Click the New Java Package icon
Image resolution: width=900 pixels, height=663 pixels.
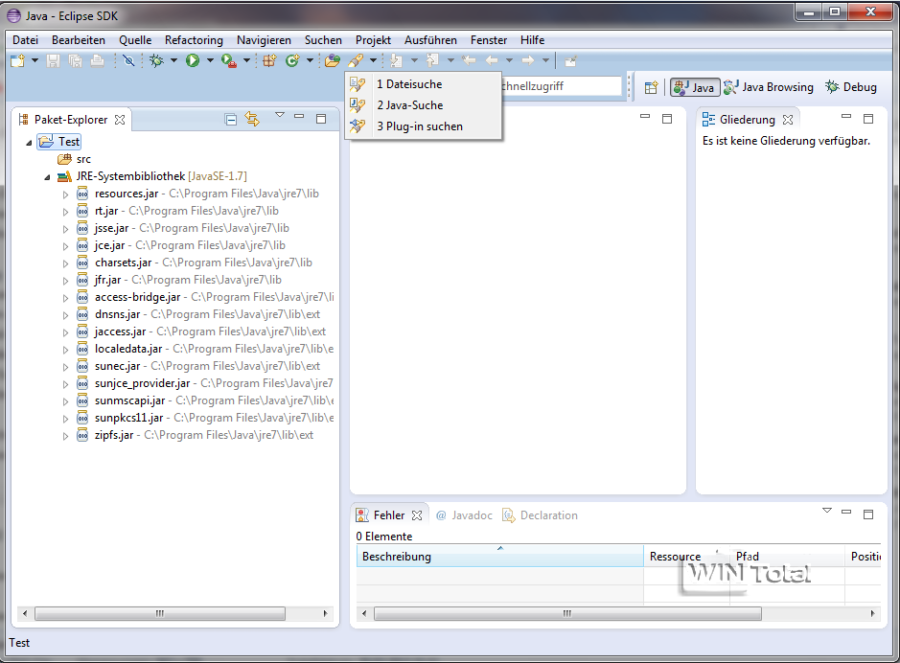(269, 60)
